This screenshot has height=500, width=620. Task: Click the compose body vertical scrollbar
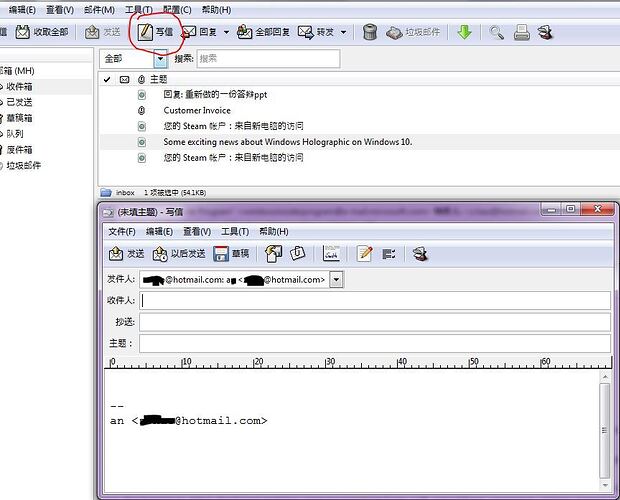[605, 431]
